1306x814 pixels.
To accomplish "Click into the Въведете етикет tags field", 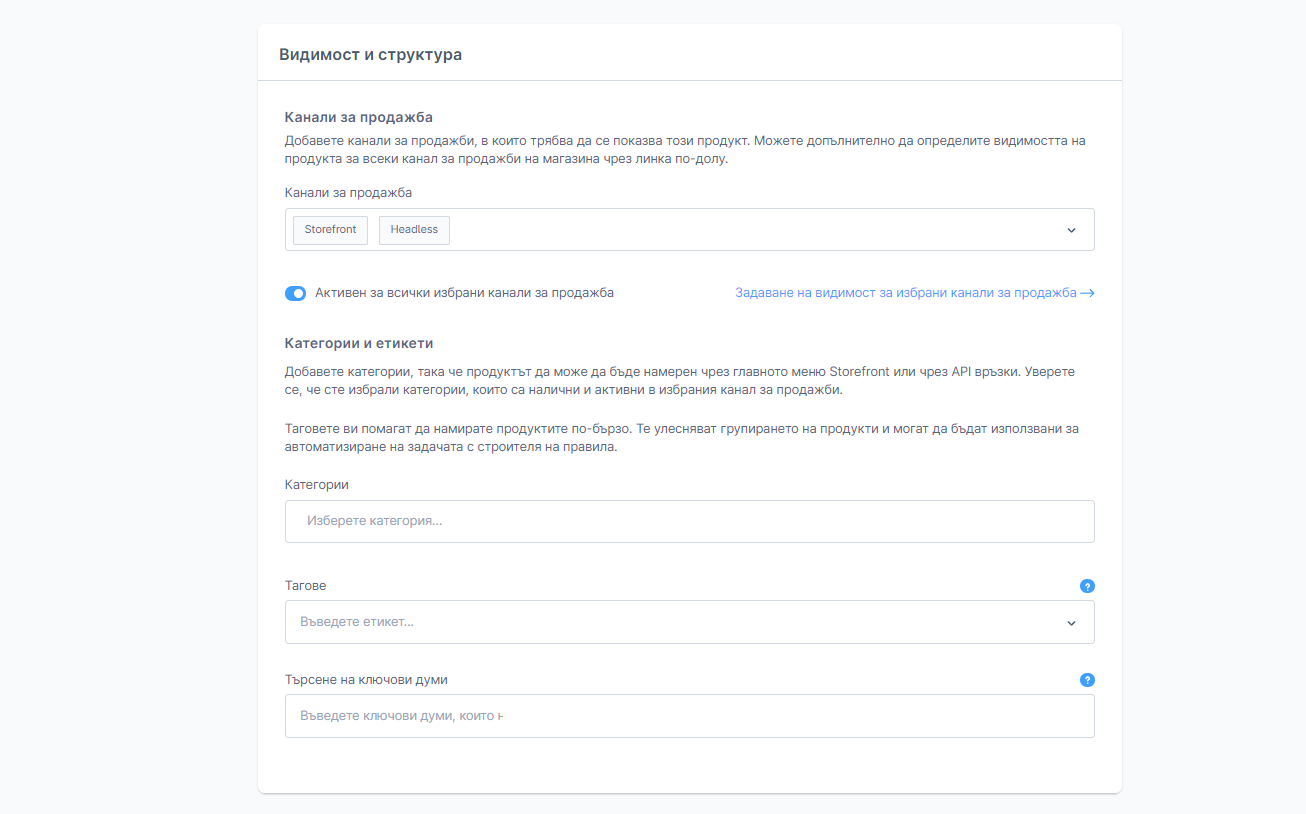I will pos(670,622).
